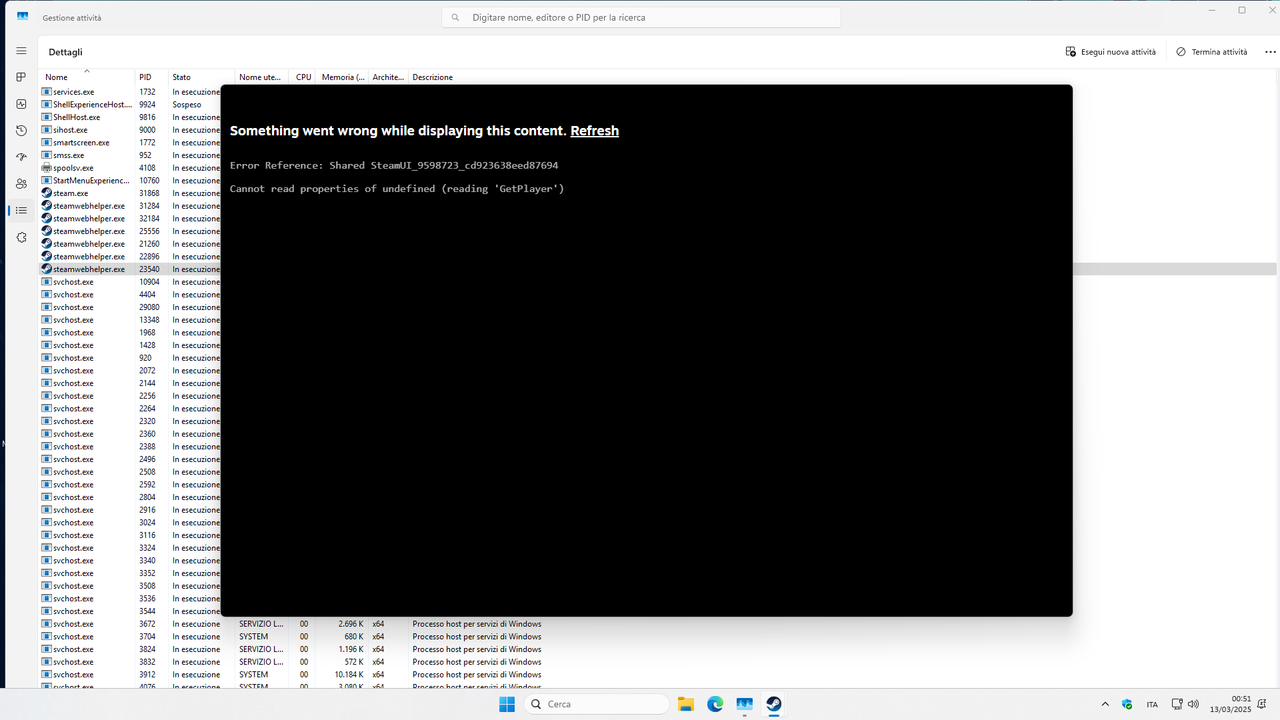The width and height of the screenshot is (1280, 720).
Task: Open the Services view via the gear icon
Action: pos(20,237)
